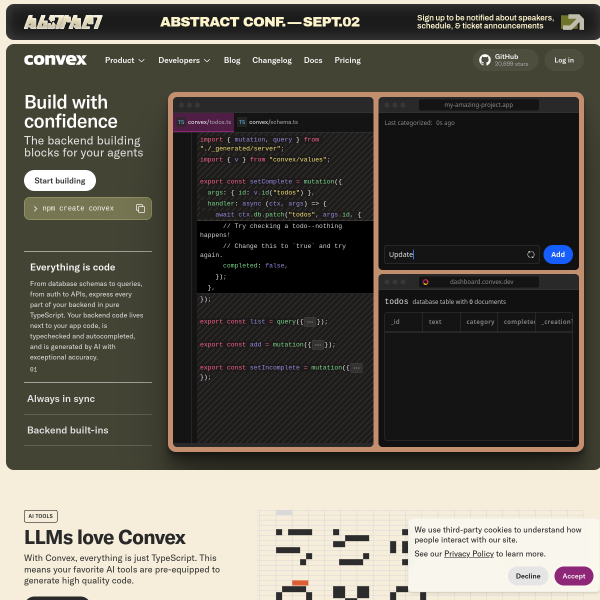The width and height of the screenshot is (600, 600).
Task: Click the Convex favicon beside dashboard.convex.dev
Action: pyautogui.click(x=425, y=282)
